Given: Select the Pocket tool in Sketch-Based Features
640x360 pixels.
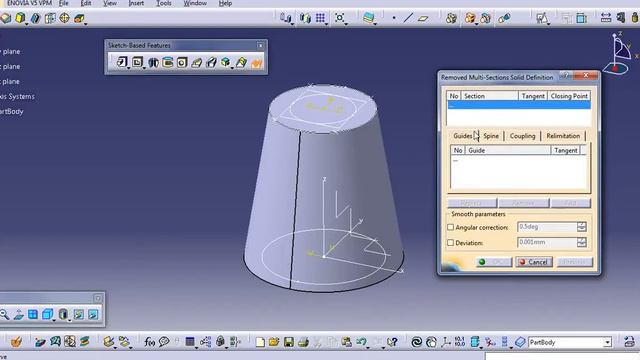Looking at the screenshot, I should point(138,62).
